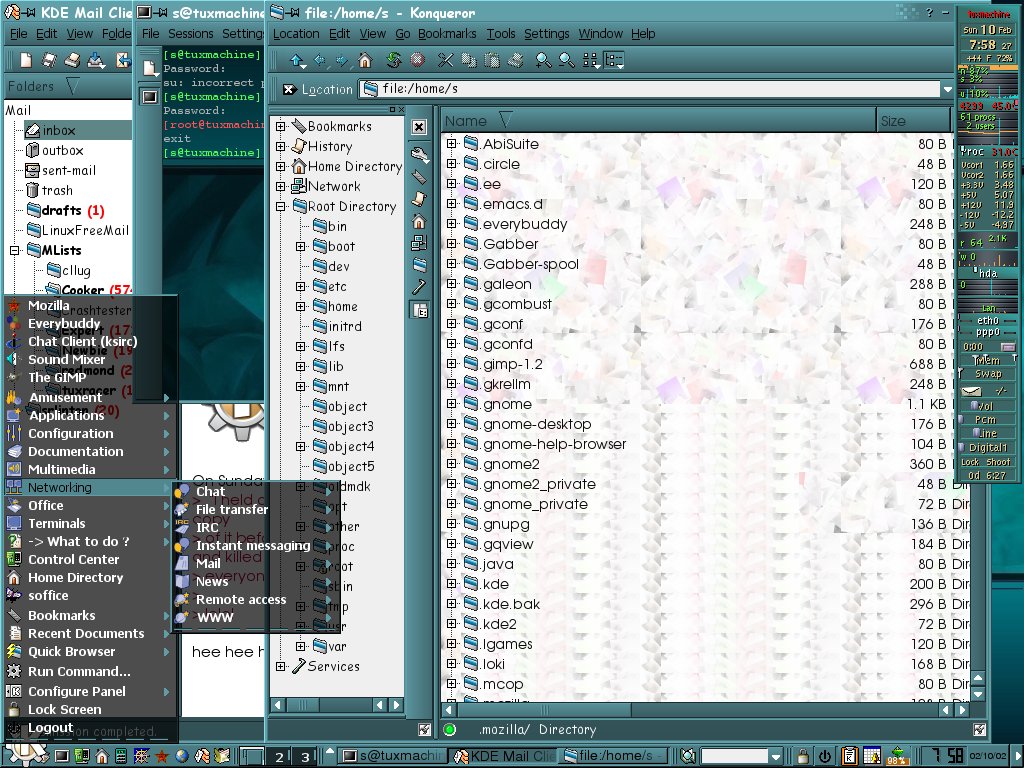Go up one directory in Konqueror
The height and width of the screenshot is (768, 1024).
tap(297, 61)
